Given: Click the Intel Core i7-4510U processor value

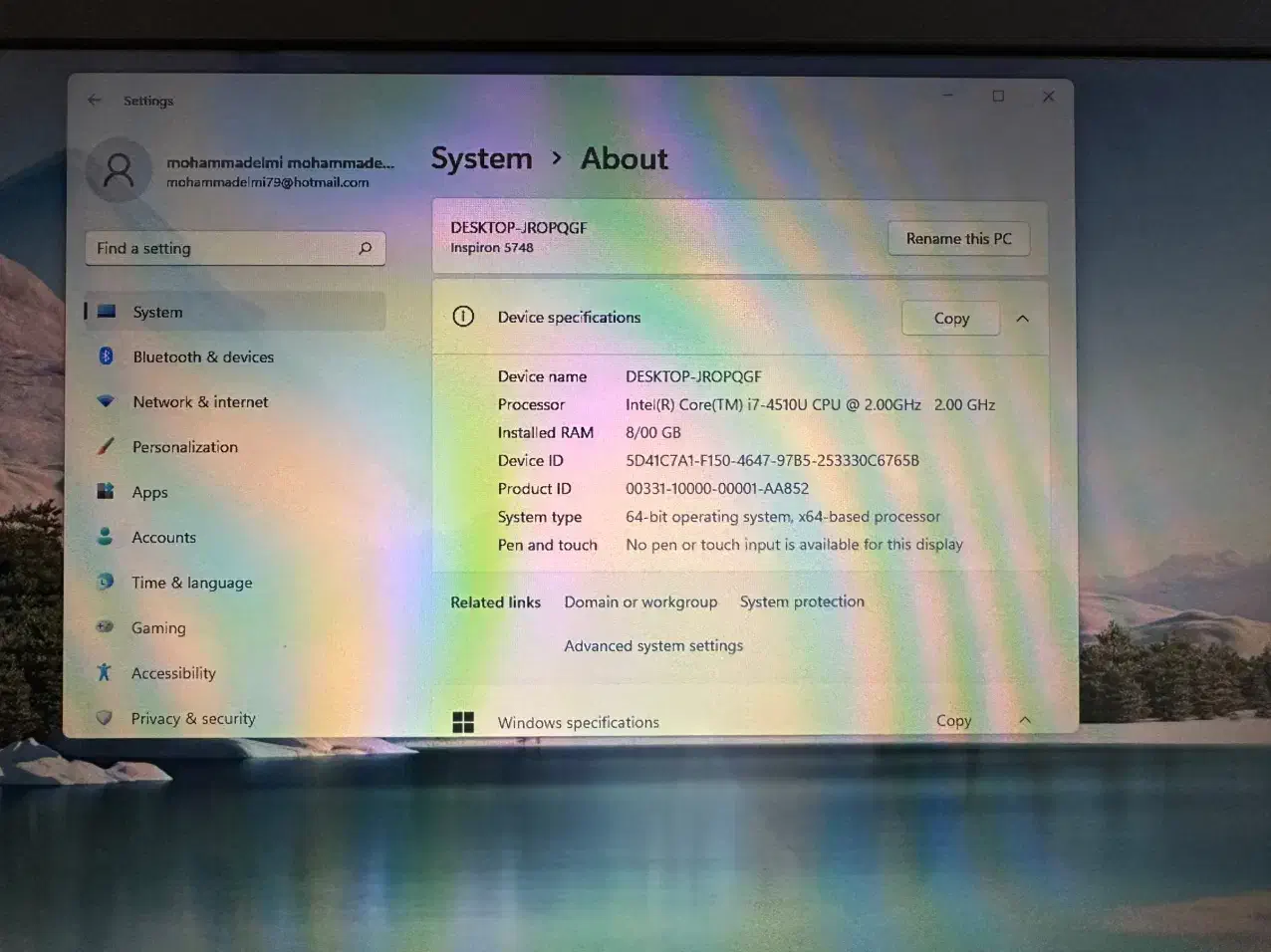Looking at the screenshot, I should pos(810,404).
